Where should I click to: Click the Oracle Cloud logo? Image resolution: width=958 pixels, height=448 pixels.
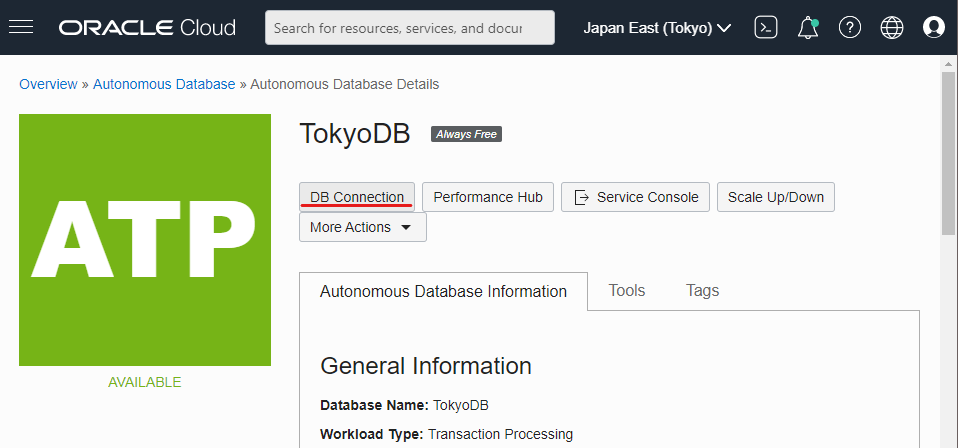(147, 28)
